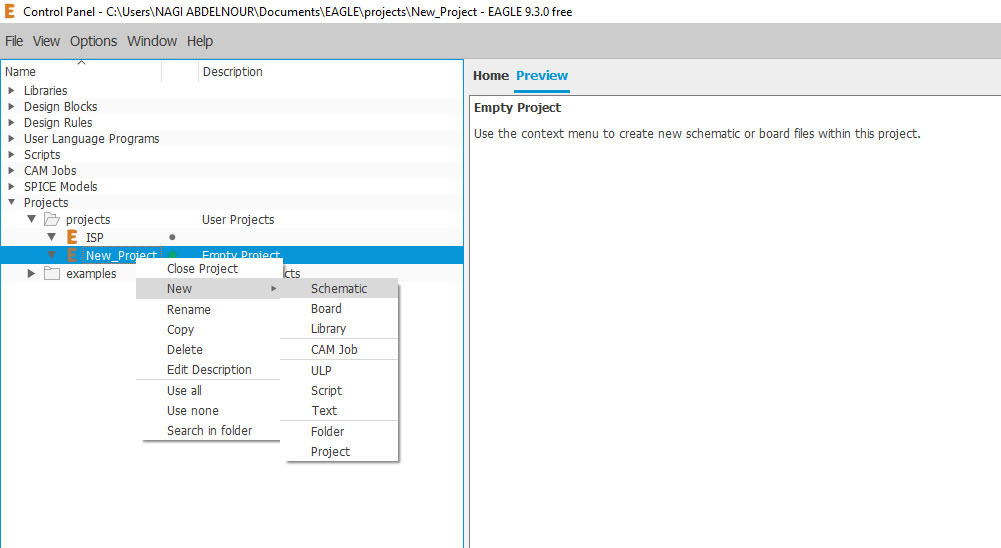Open the Window menu
This screenshot has height=548, width=1001.
coord(152,41)
